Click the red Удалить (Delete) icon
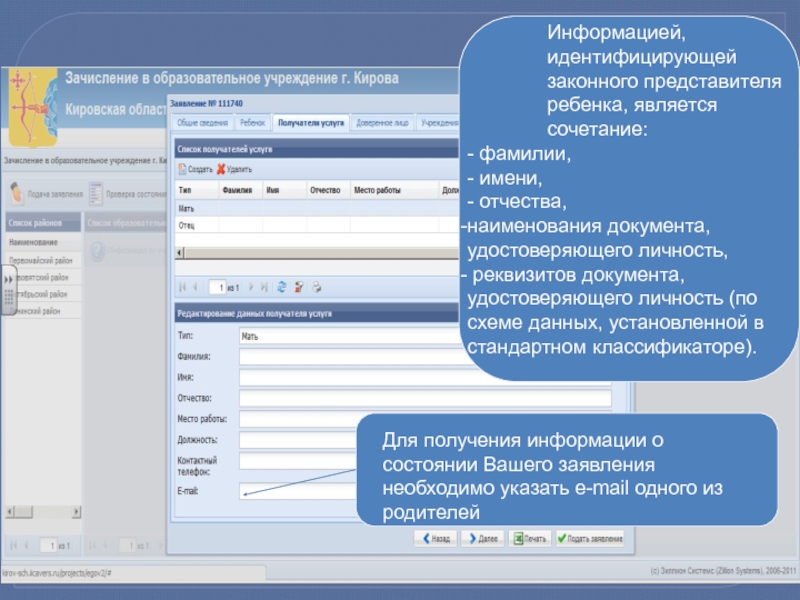This screenshot has width=800, height=600. pos(220,170)
